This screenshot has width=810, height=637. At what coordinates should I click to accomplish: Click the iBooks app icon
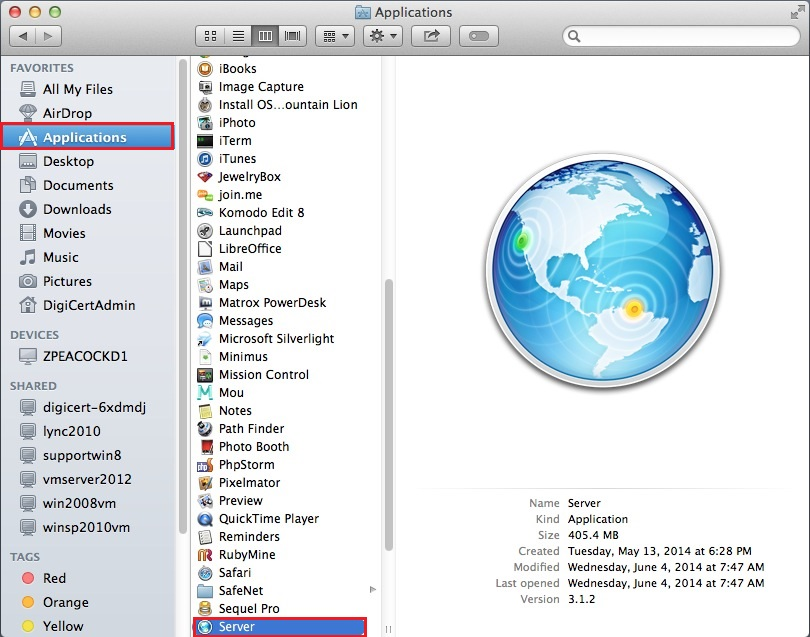tap(205, 69)
